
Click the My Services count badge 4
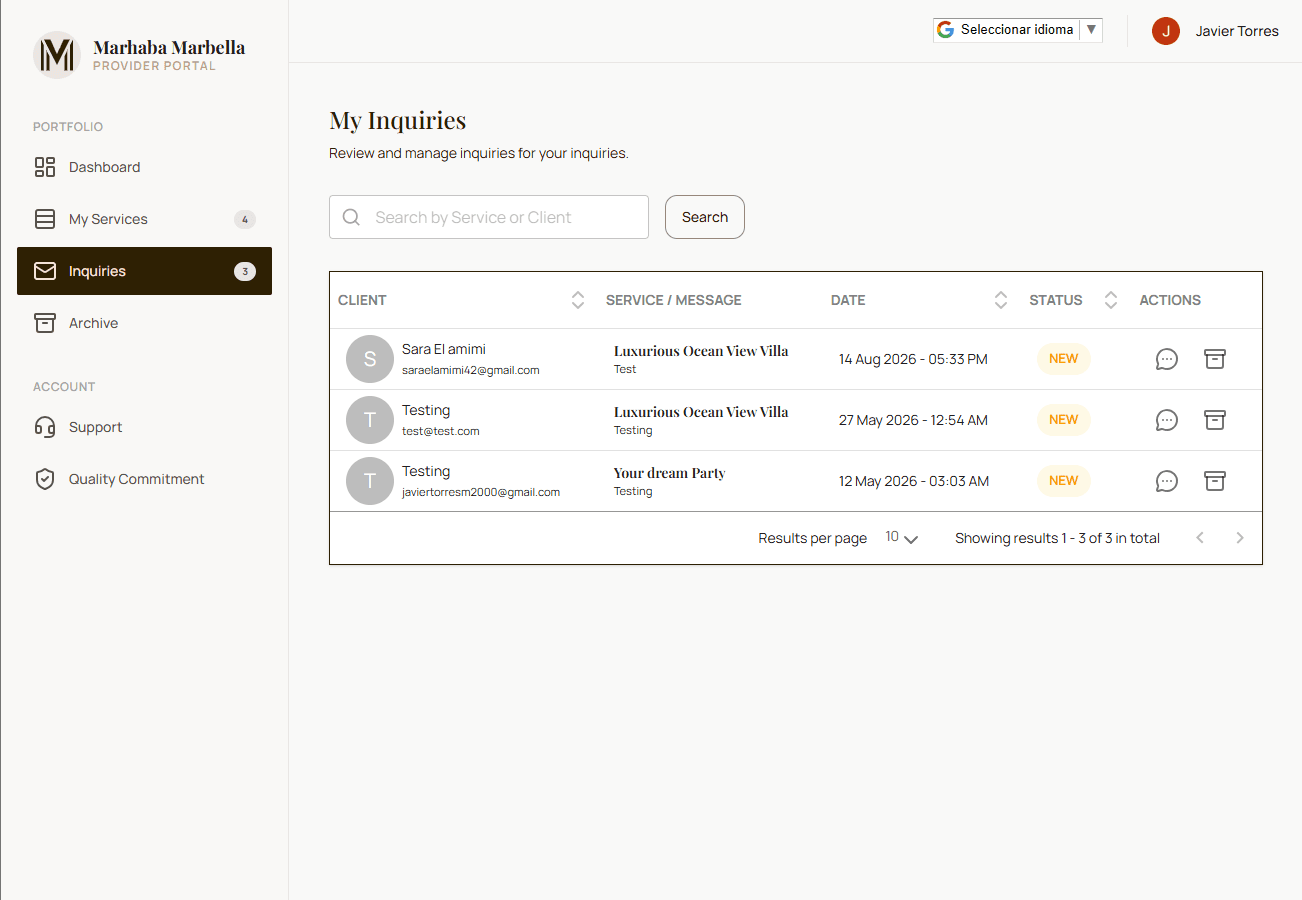pyautogui.click(x=245, y=219)
